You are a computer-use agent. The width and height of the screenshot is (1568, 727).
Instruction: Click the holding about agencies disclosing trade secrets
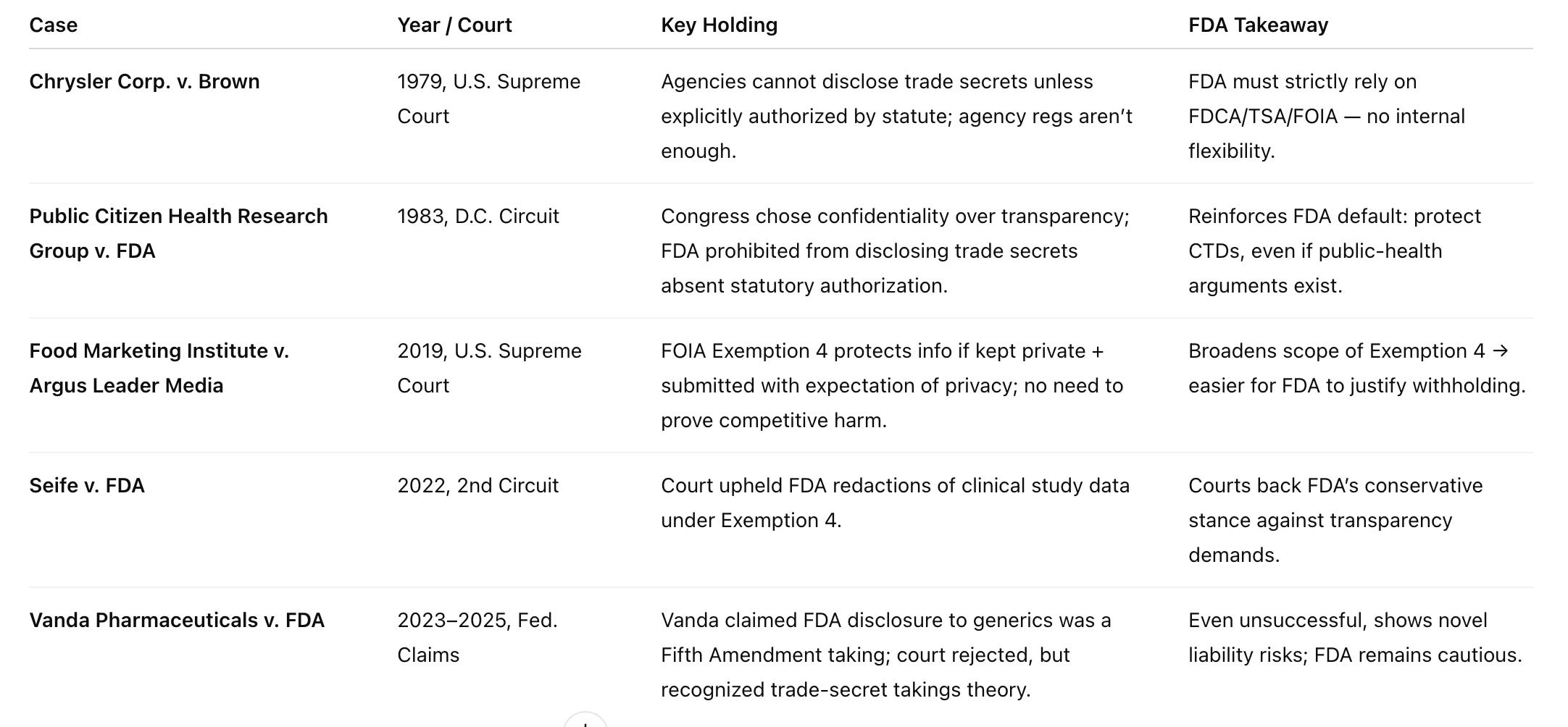click(x=896, y=116)
